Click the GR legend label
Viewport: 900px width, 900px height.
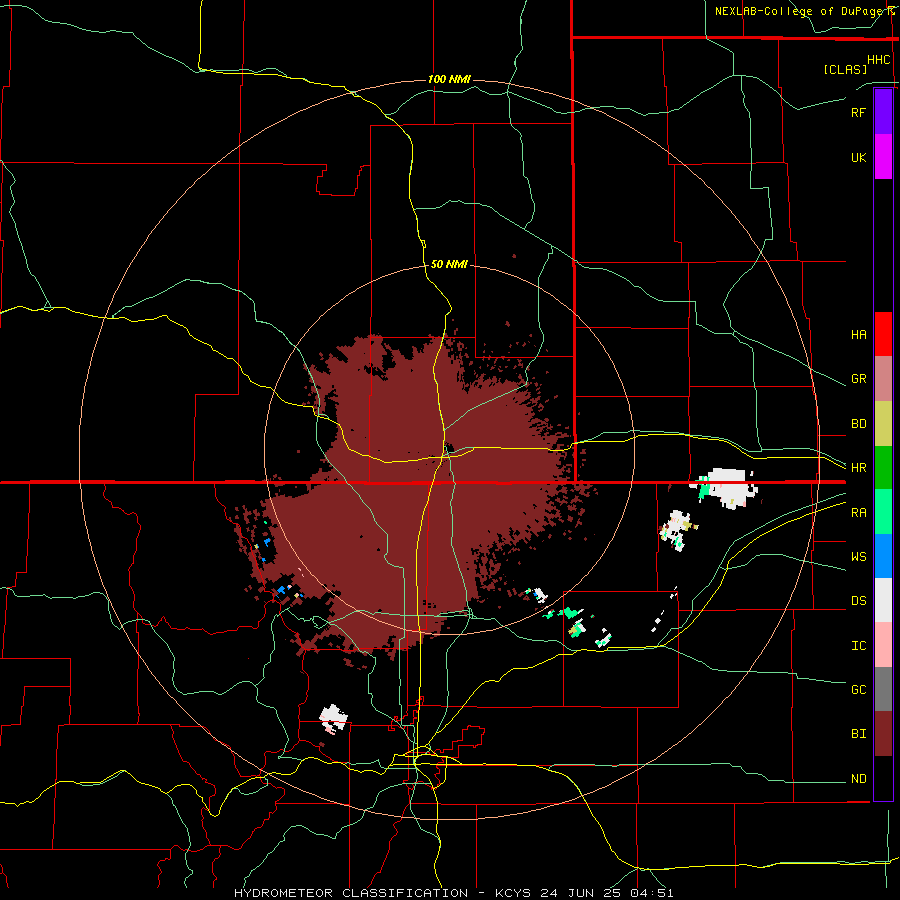[858, 379]
